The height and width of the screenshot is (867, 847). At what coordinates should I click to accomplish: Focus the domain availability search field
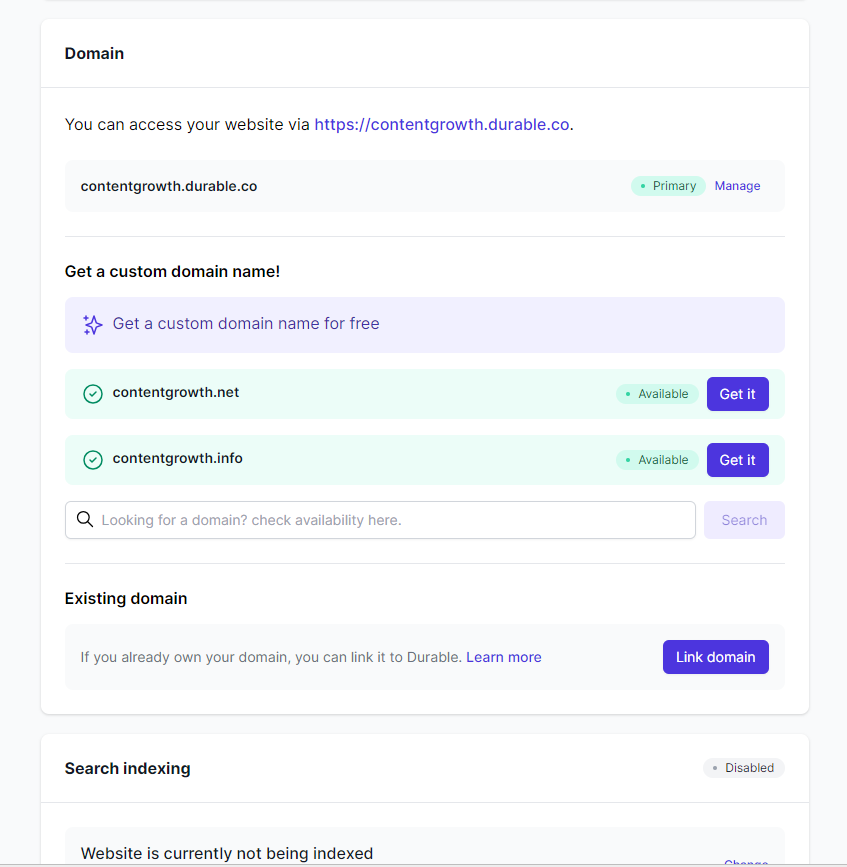[390, 520]
